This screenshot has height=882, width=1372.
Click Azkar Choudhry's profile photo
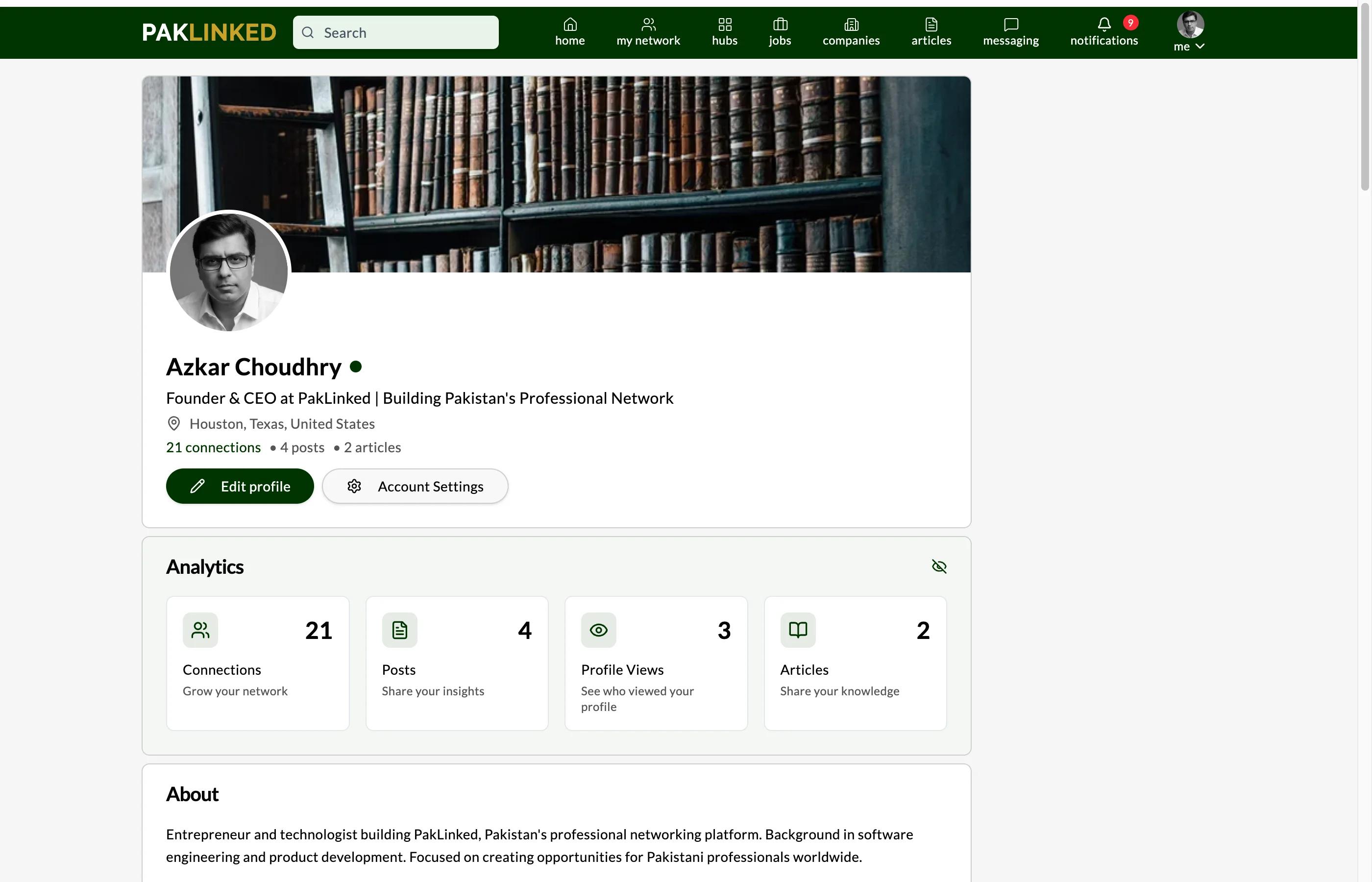coord(228,271)
